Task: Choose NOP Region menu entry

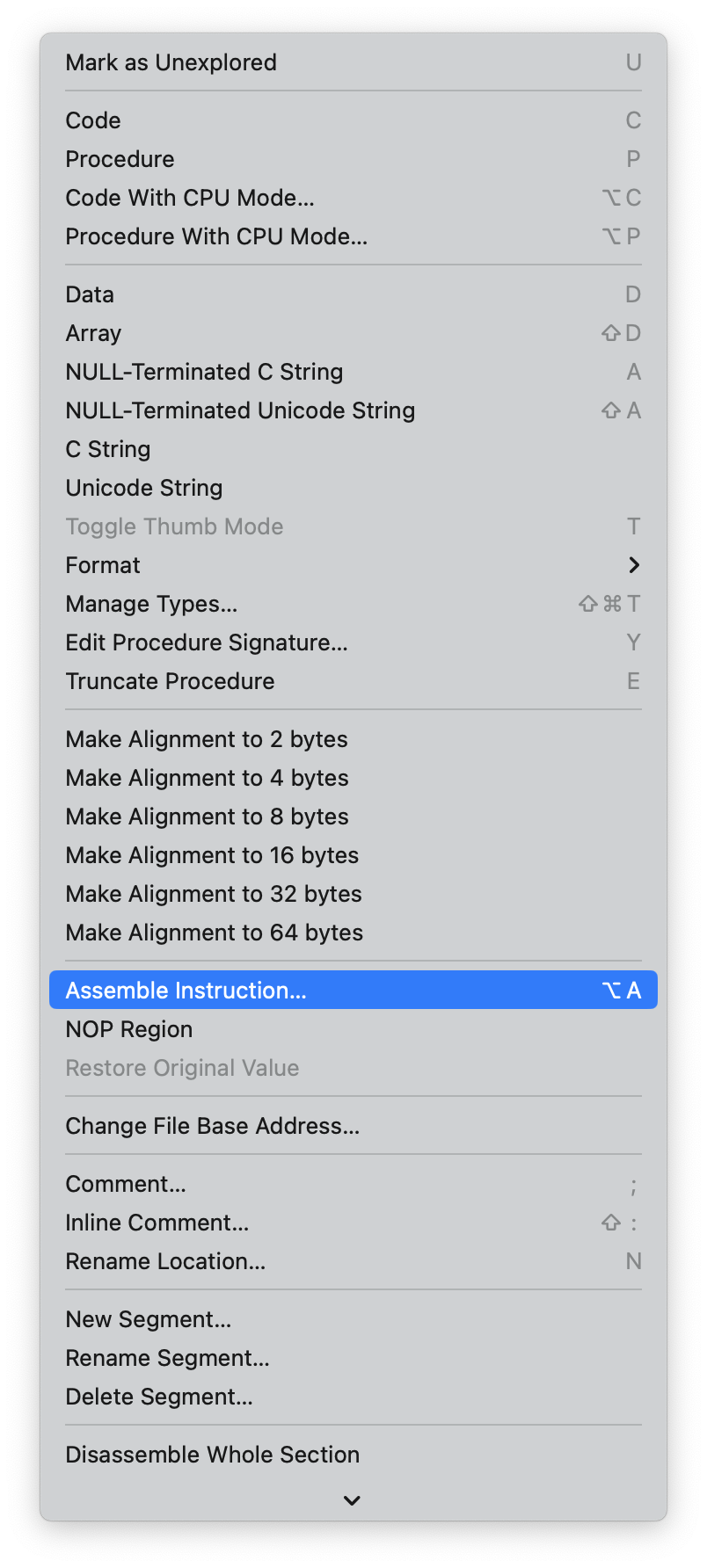Action: 129,1029
